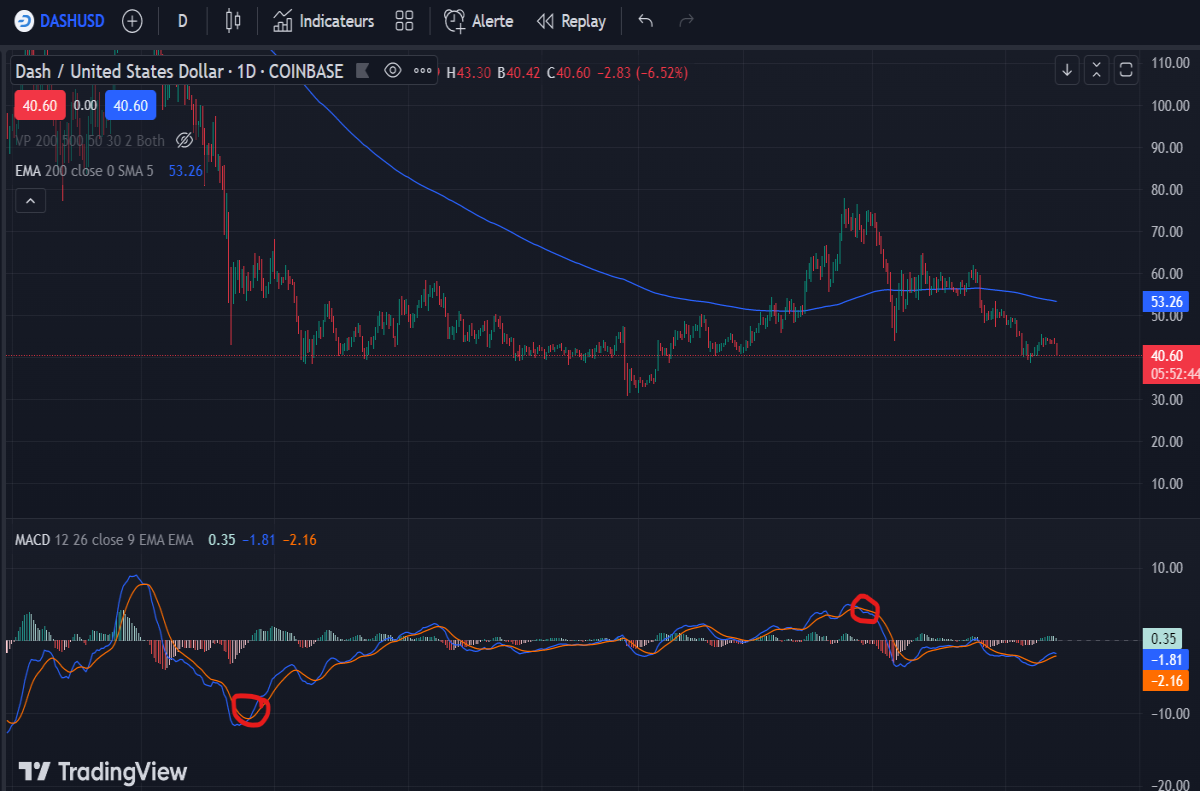Image resolution: width=1200 pixels, height=791 pixels.
Task: Click the 53.26 EMA price label on axis
Action: [1164, 301]
